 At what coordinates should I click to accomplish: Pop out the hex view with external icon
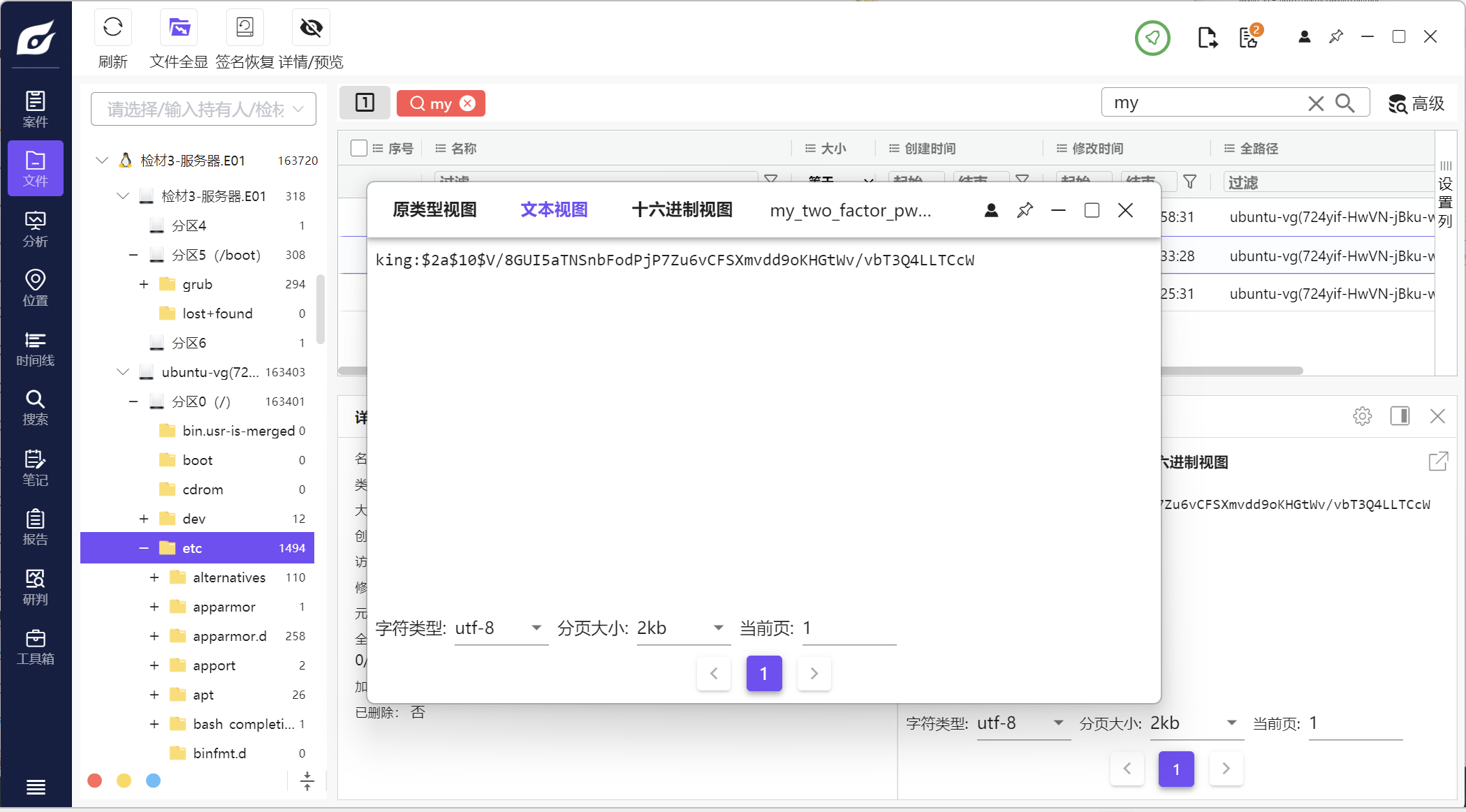pyautogui.click(x=1438, y=461)
